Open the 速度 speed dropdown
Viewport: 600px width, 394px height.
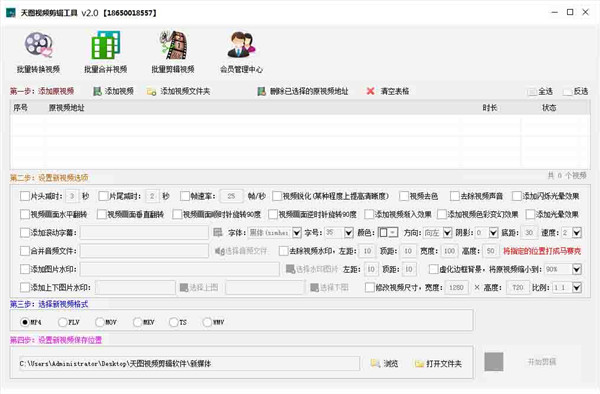(x=577, y=233)
